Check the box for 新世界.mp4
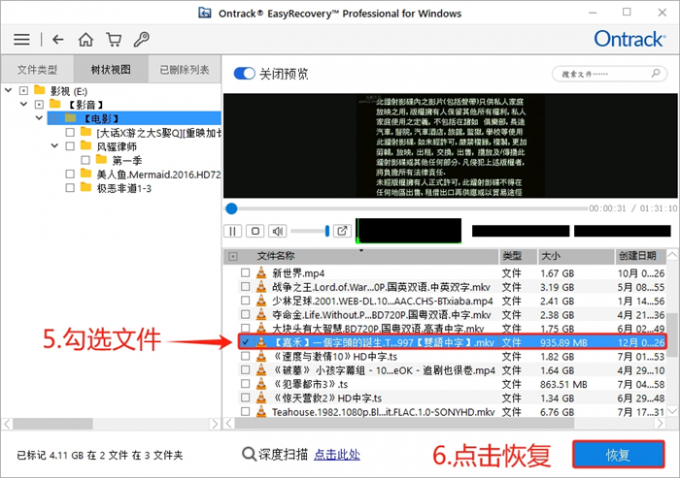Image resolution: width=680 pixels, height=478 pixels. [246, 273]
